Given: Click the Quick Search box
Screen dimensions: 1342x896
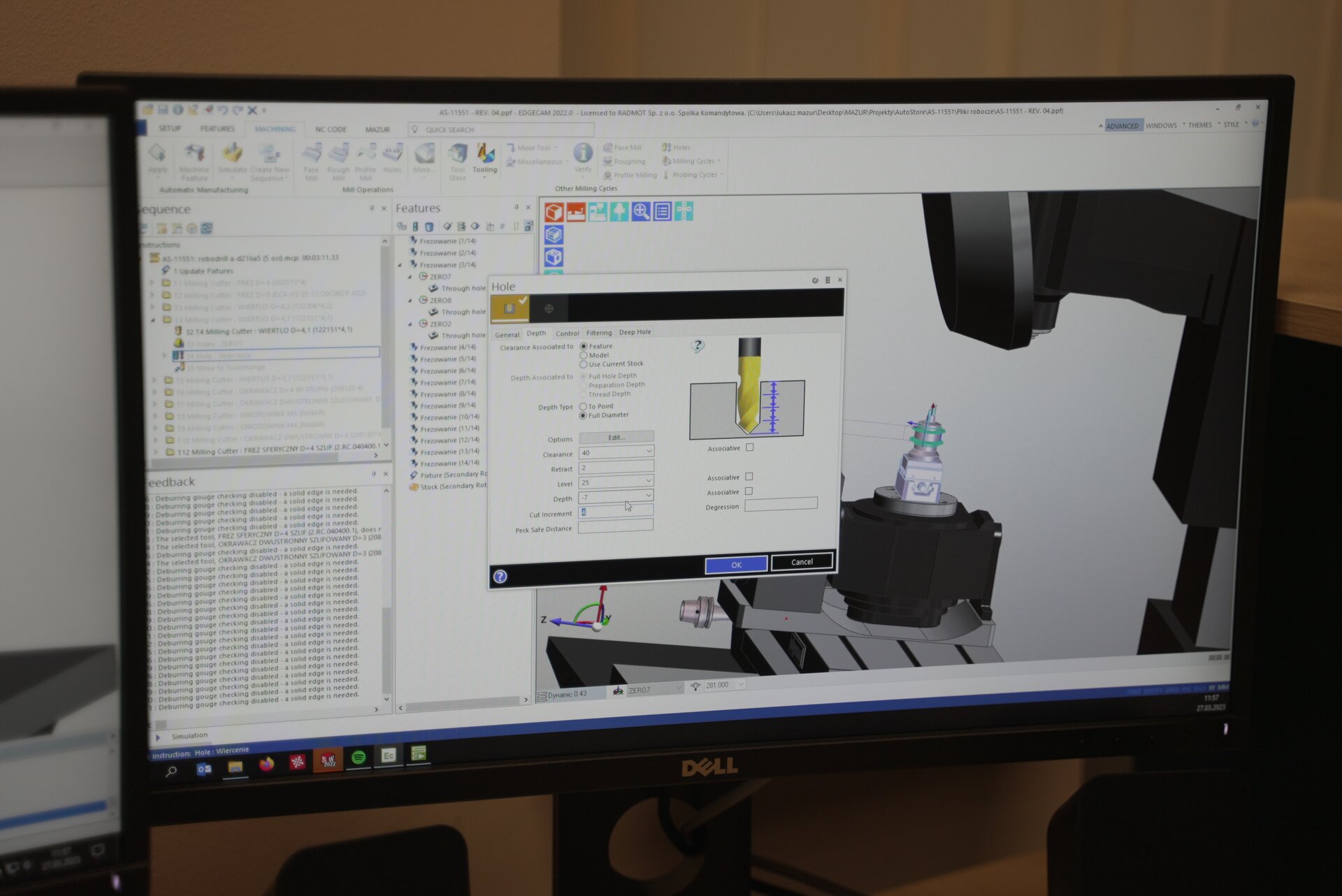Looking at the screenshot, I should [500, 130].
